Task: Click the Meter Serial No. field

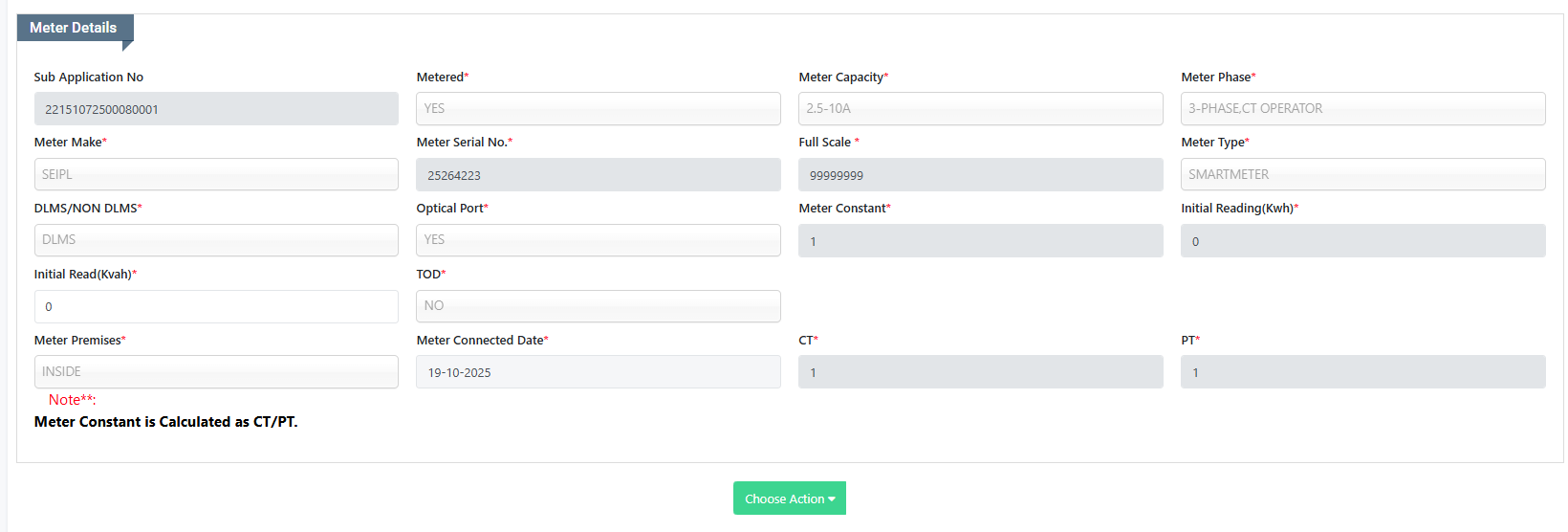Action: click(x=598, y=175)
